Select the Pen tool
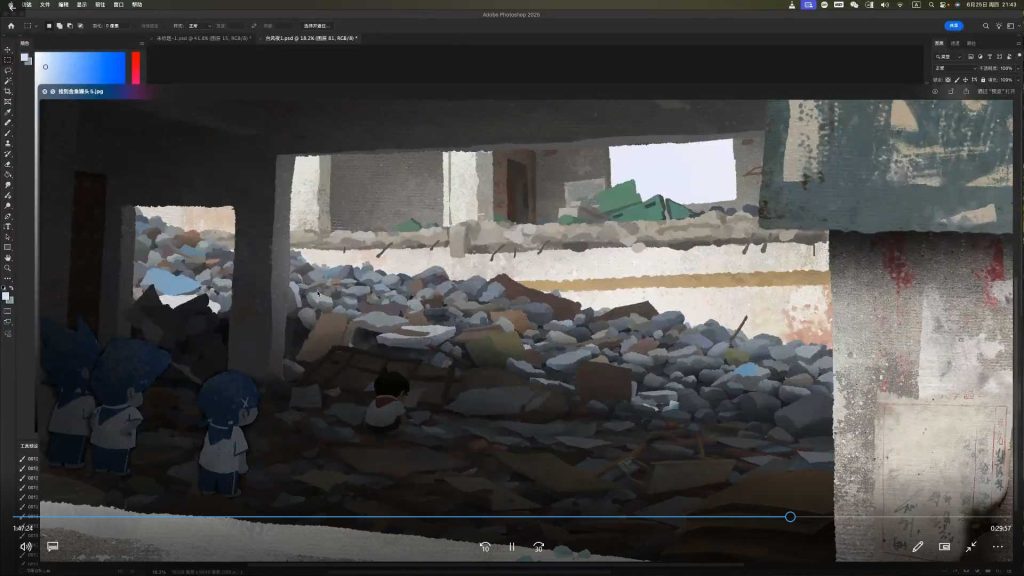 8,216
